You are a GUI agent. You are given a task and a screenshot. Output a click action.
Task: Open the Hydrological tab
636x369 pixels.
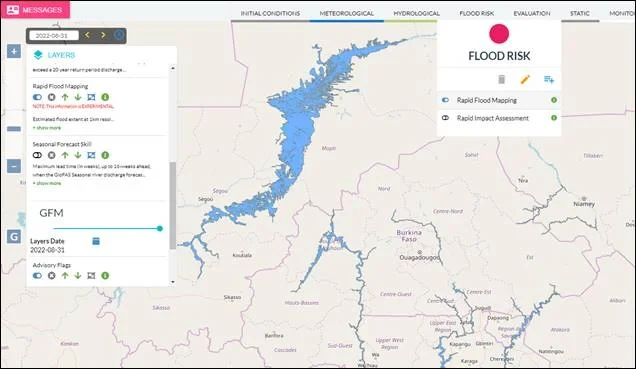click(x=416, y=13)
